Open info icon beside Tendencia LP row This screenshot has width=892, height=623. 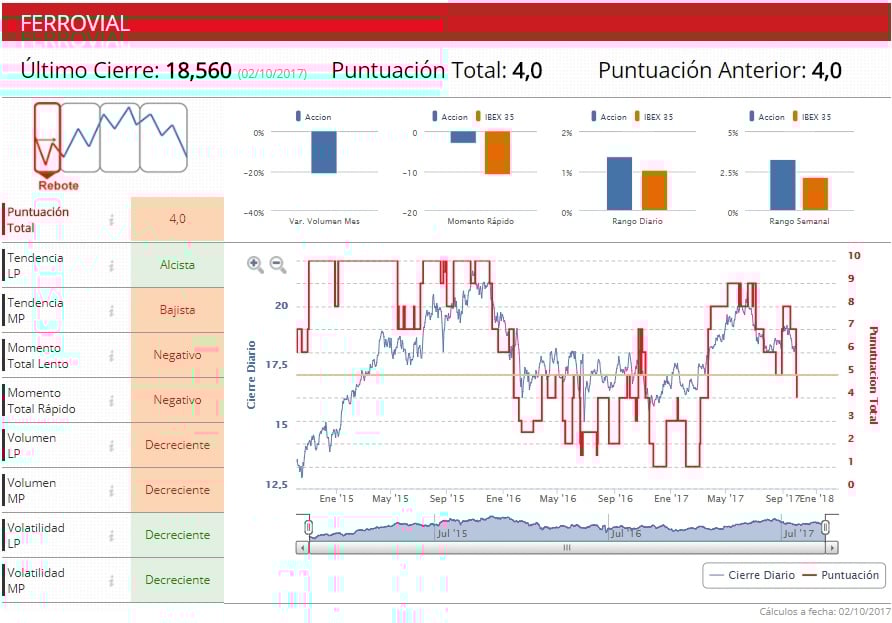click(112, 266)
